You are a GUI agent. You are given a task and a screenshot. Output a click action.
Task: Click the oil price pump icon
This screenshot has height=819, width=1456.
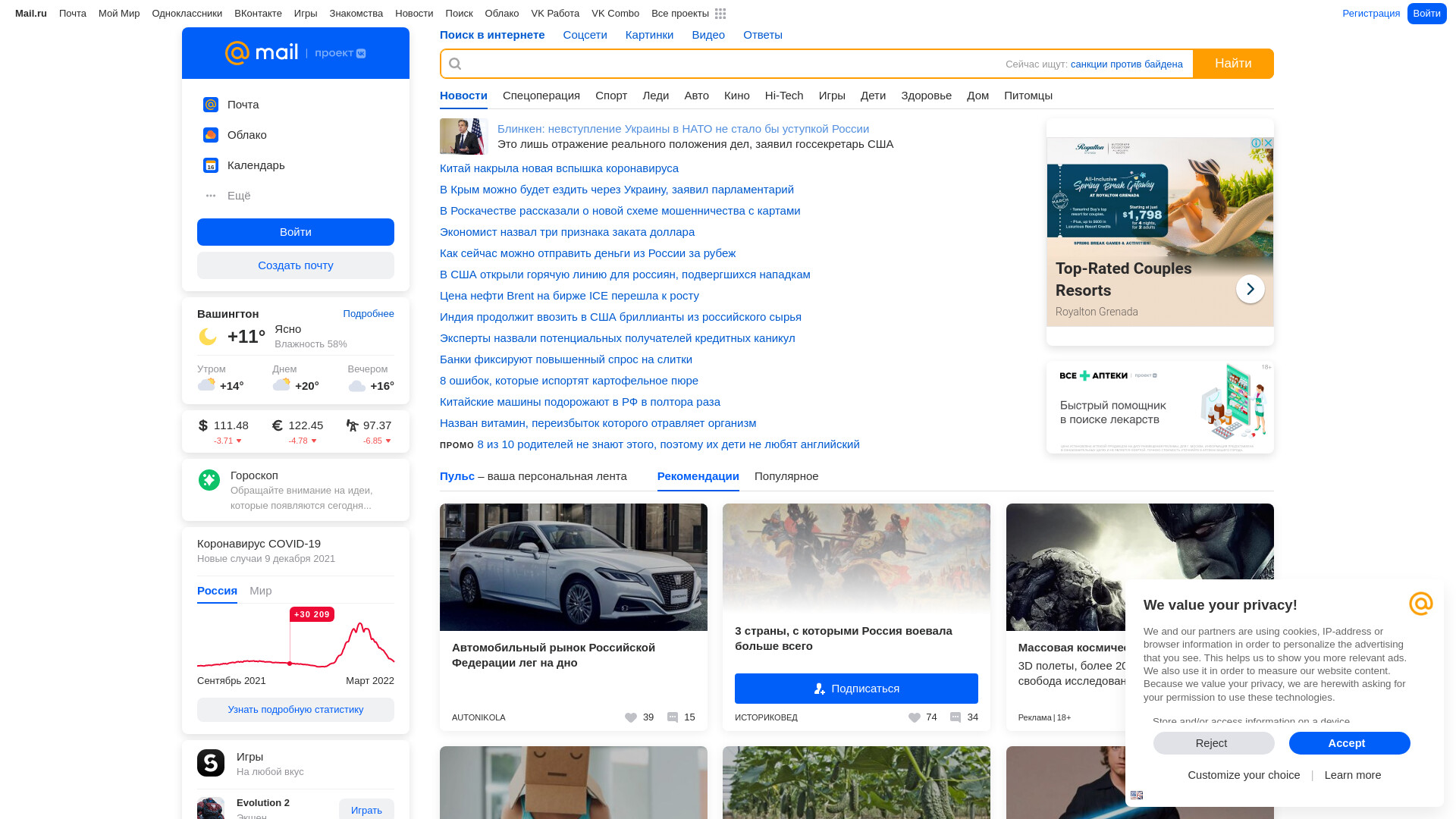[352, 425]
